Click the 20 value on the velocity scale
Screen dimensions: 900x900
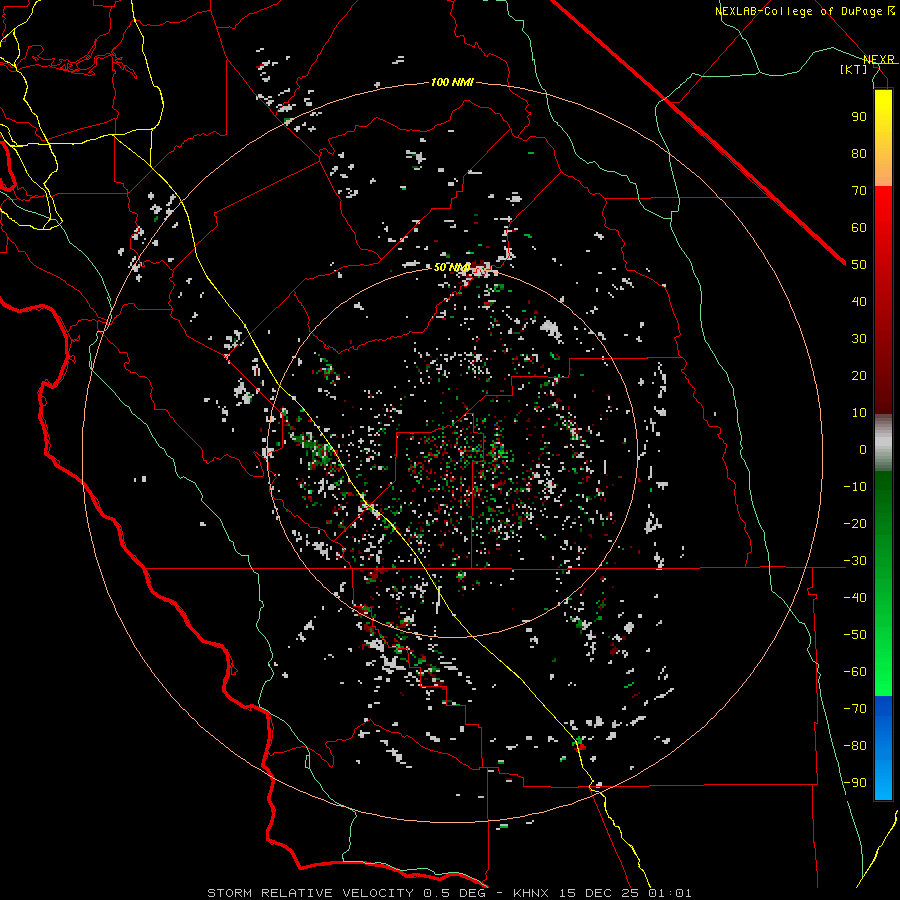point(859,375)
